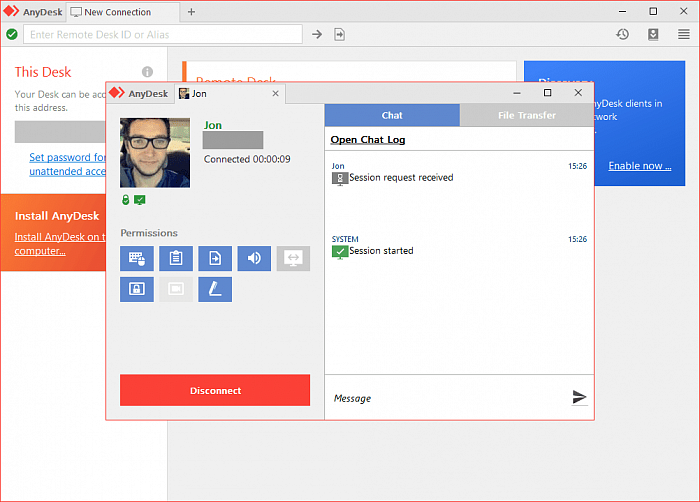Image resolution: width=700 pixels, height=502 pixels.
Task: Click the send message arrow icon
Action: pos(579,398)
